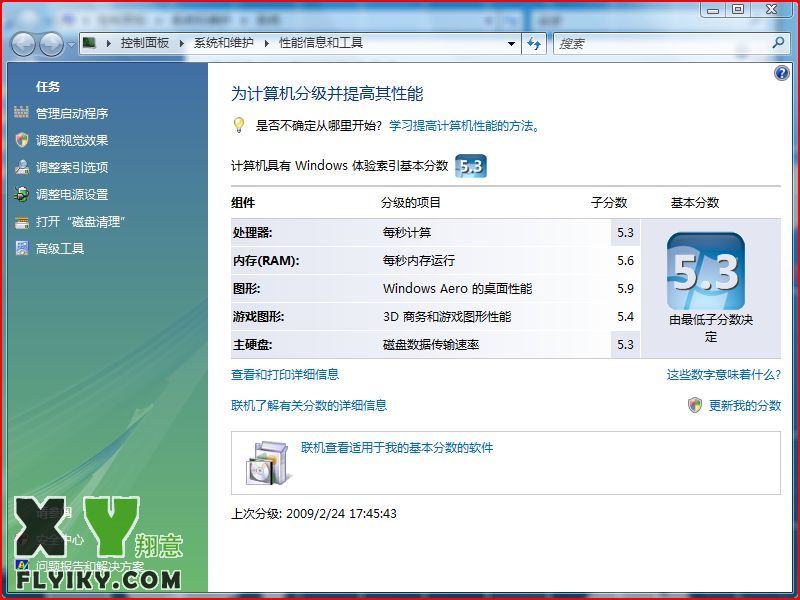Expand the arrow before 控制面板 breadcrumb

tap(108, 43)
